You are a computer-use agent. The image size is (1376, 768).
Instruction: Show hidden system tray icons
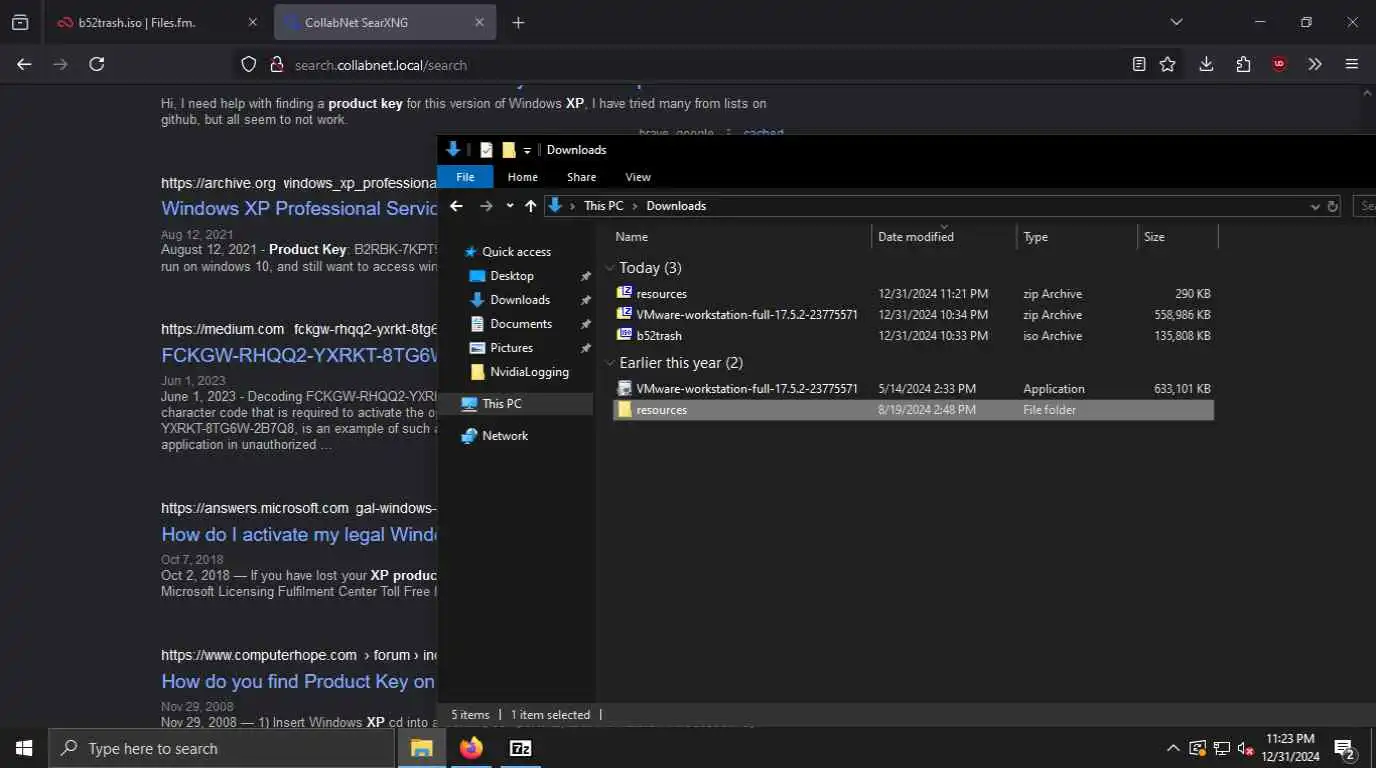pyautogui.click(x=1173, y=748)
